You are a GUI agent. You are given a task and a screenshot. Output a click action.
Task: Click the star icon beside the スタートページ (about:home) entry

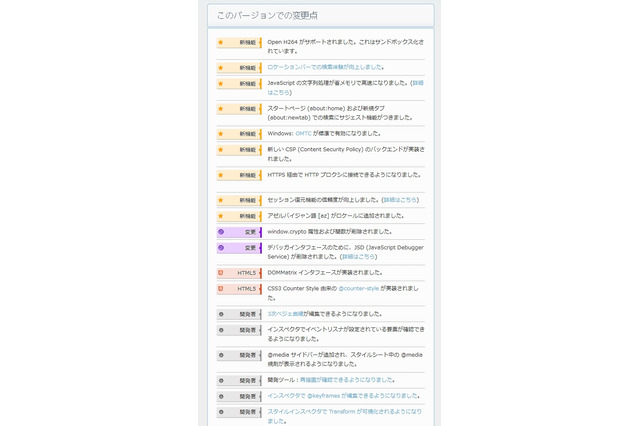(220, 109)
